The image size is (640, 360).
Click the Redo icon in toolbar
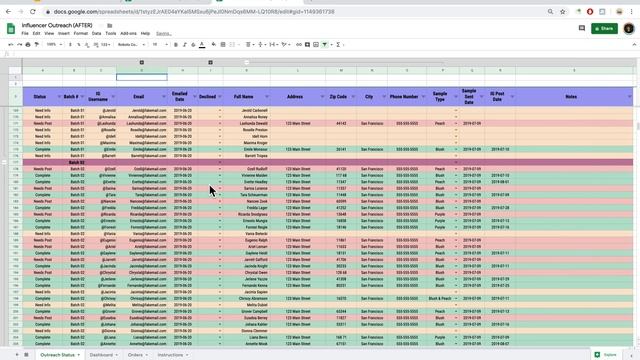19,44
